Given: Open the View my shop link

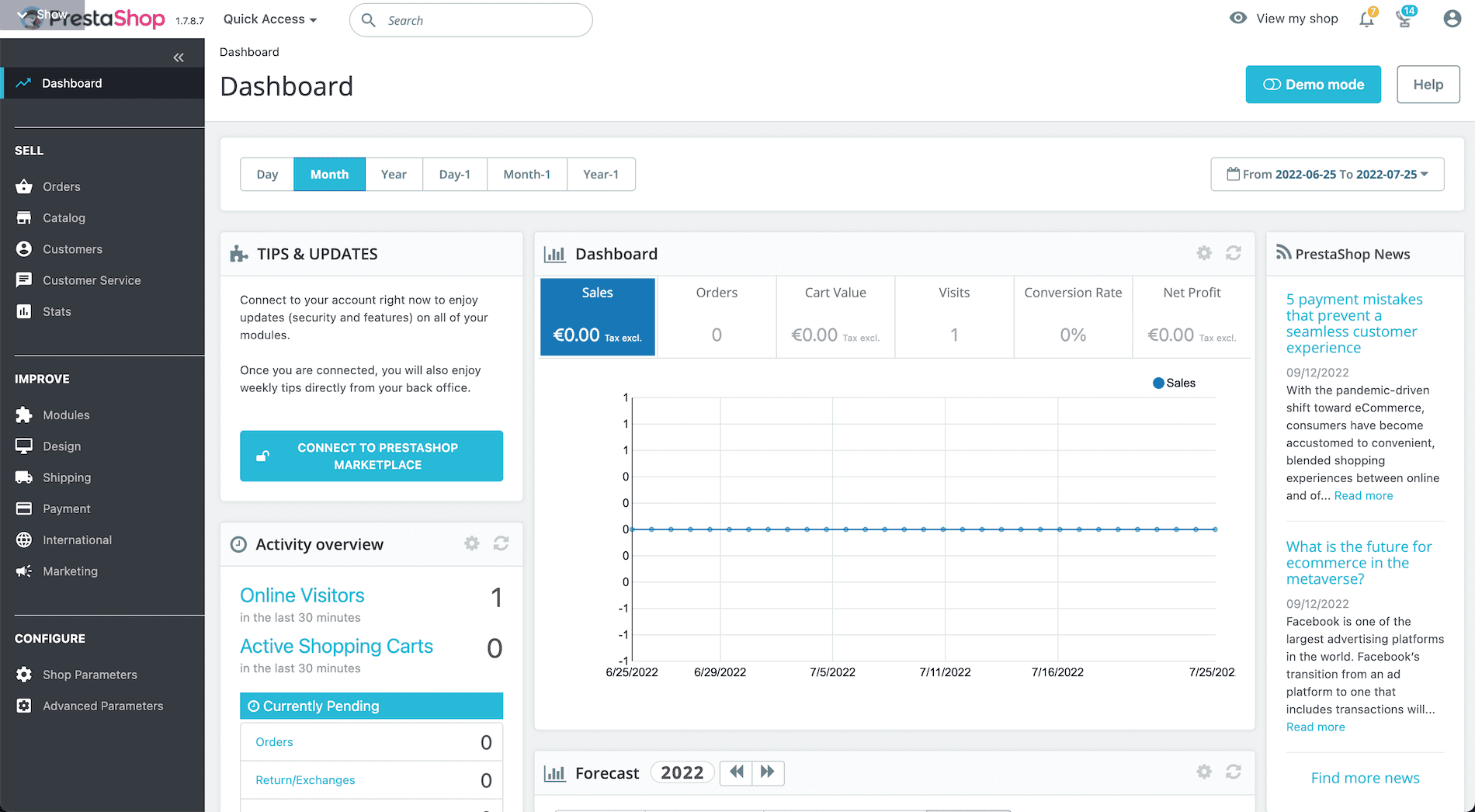Looking at the screenshot, I should [1297, 19].
